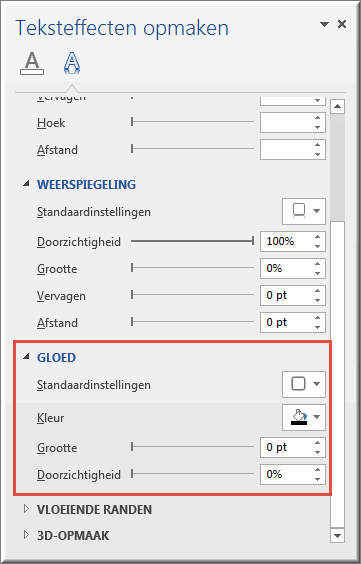Expand the 3D-OPMAAK section
361x564 pixels.
pyautogui.click(x=26, y=535)
